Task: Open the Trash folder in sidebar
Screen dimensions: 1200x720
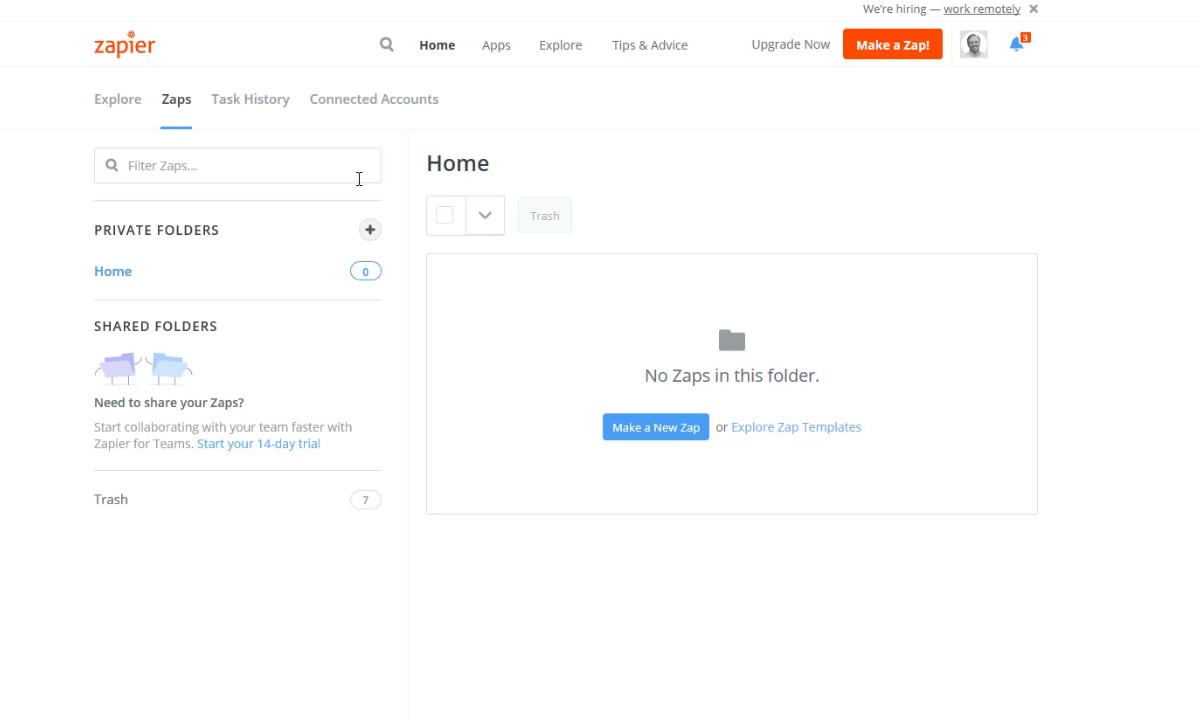Action: pyautogui.click(x=111, y=499)
